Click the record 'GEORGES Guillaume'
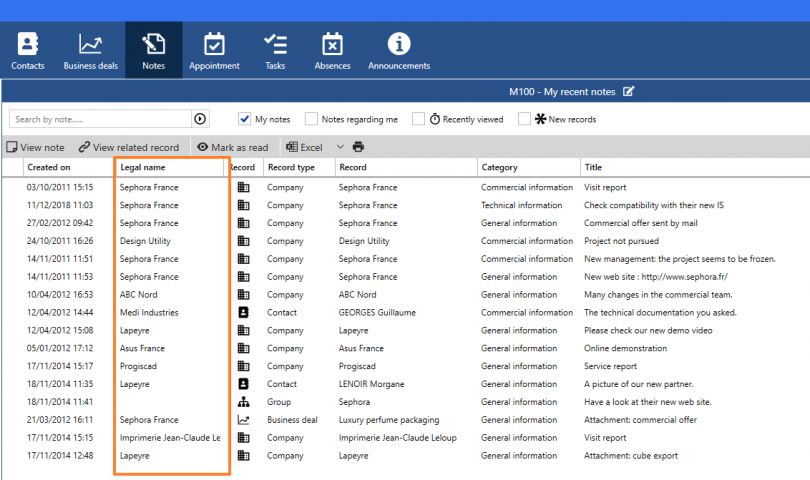The image size is (810, 480). [x=377, y=312]
